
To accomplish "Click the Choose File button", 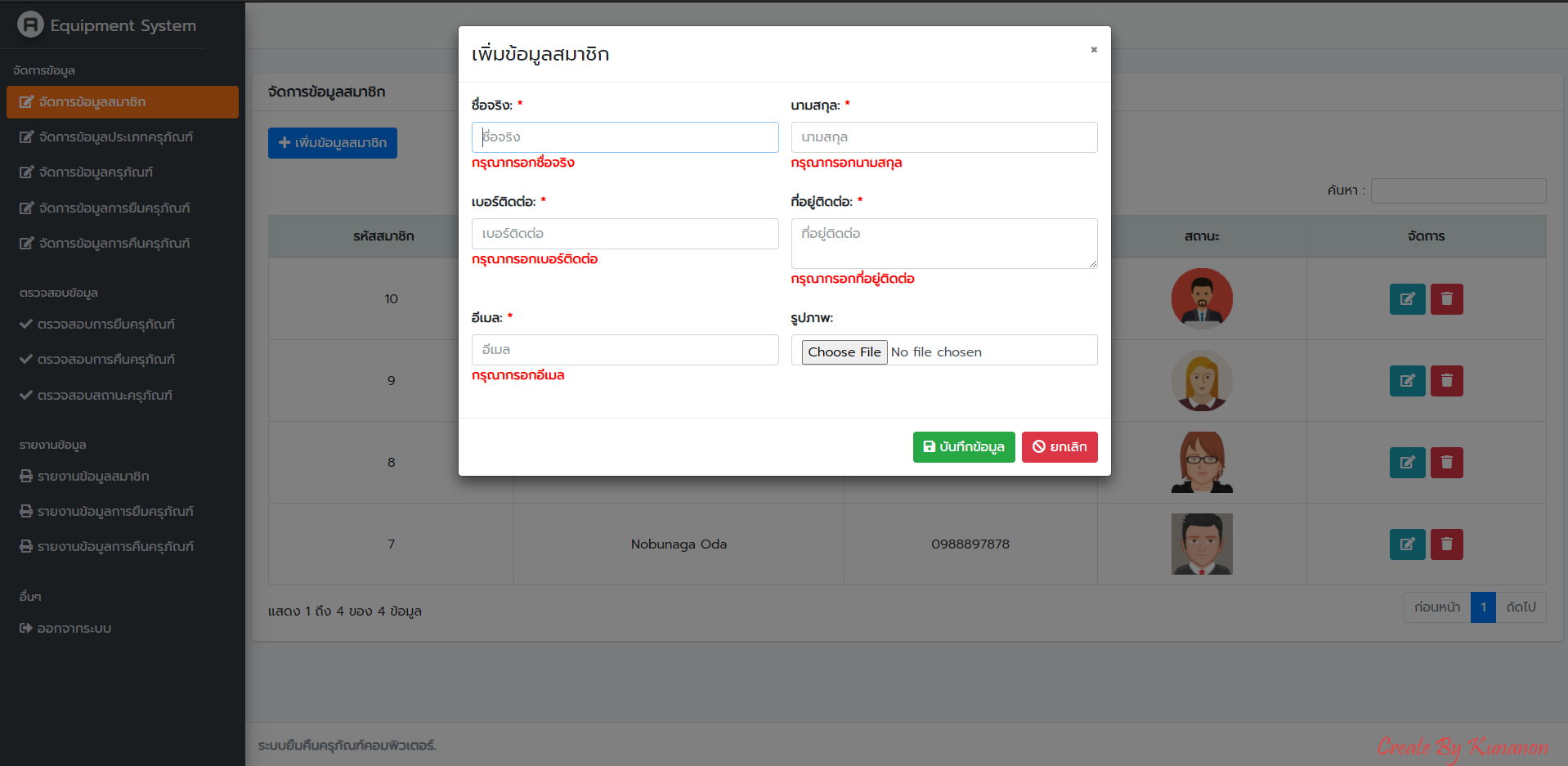I will click(844, 352).
